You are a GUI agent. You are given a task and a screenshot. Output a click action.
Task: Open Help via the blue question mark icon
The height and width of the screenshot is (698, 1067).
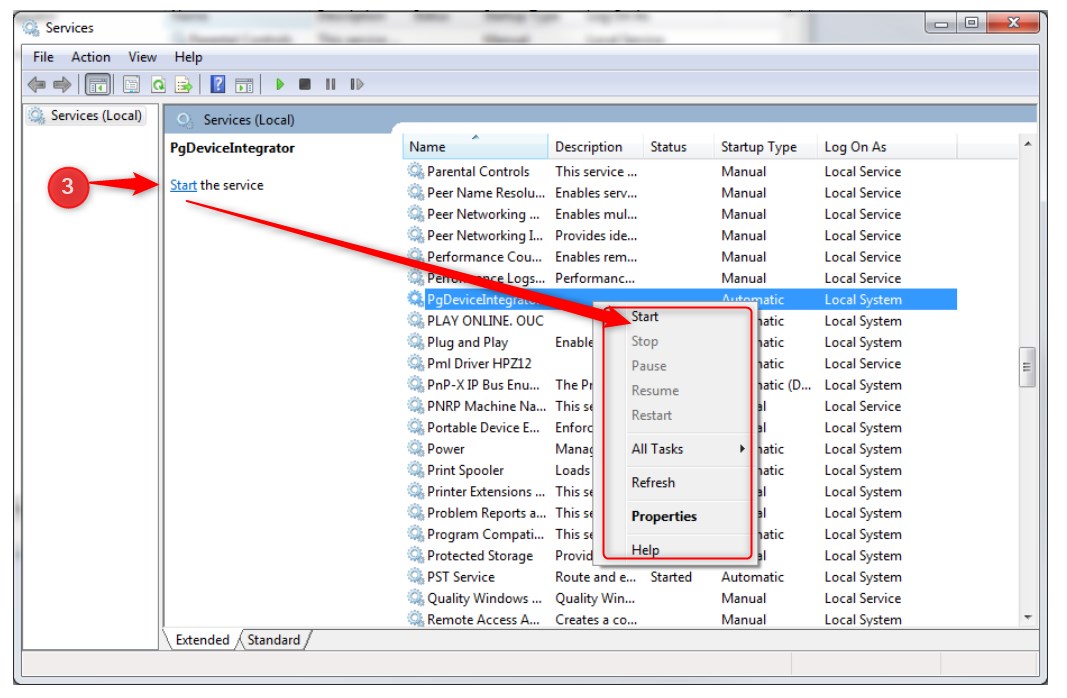[217, 85]
